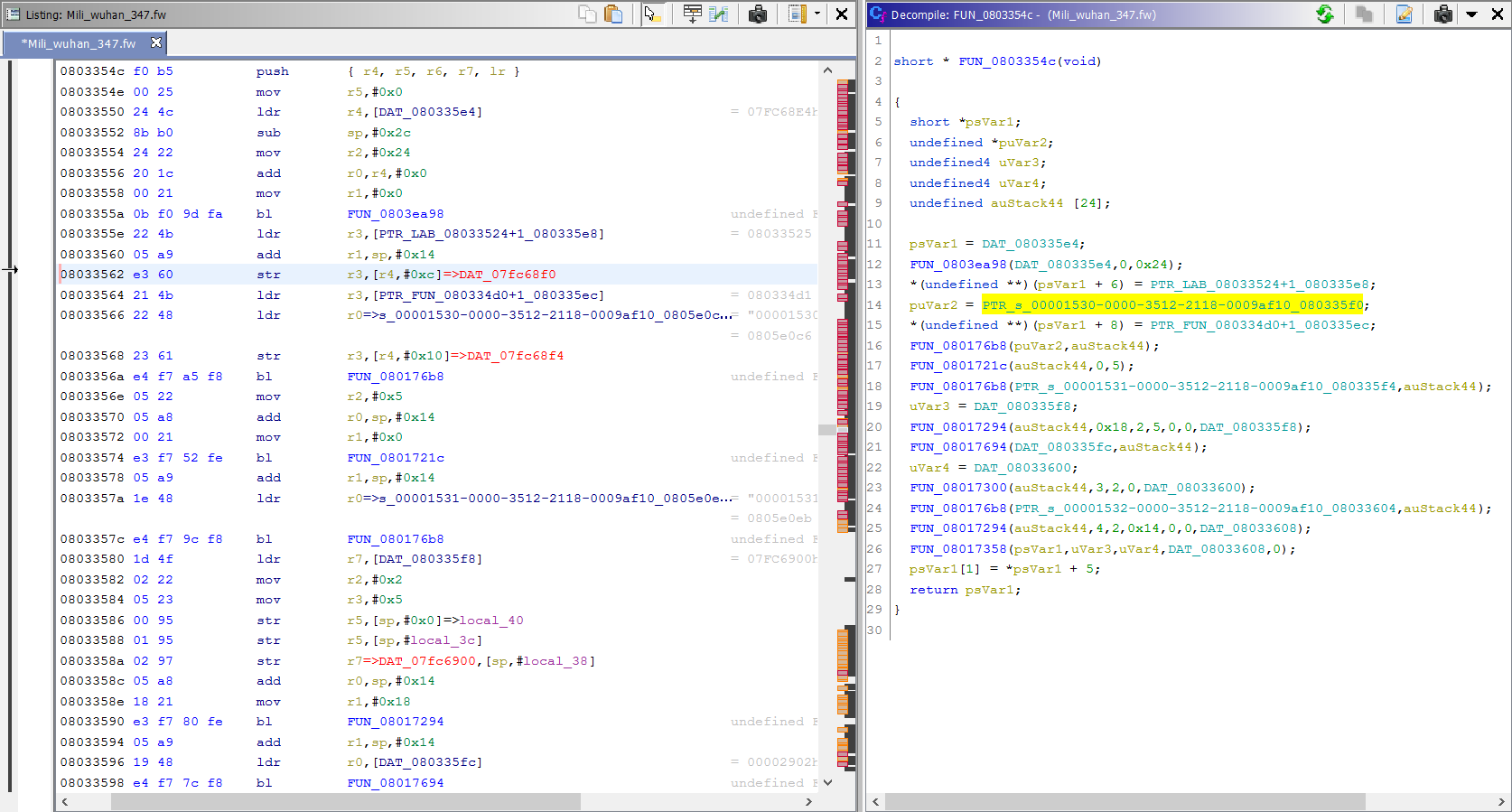Click FUN_08017300 call in decompiler
Screen dimensions: 1512x812
pos(958,488)
